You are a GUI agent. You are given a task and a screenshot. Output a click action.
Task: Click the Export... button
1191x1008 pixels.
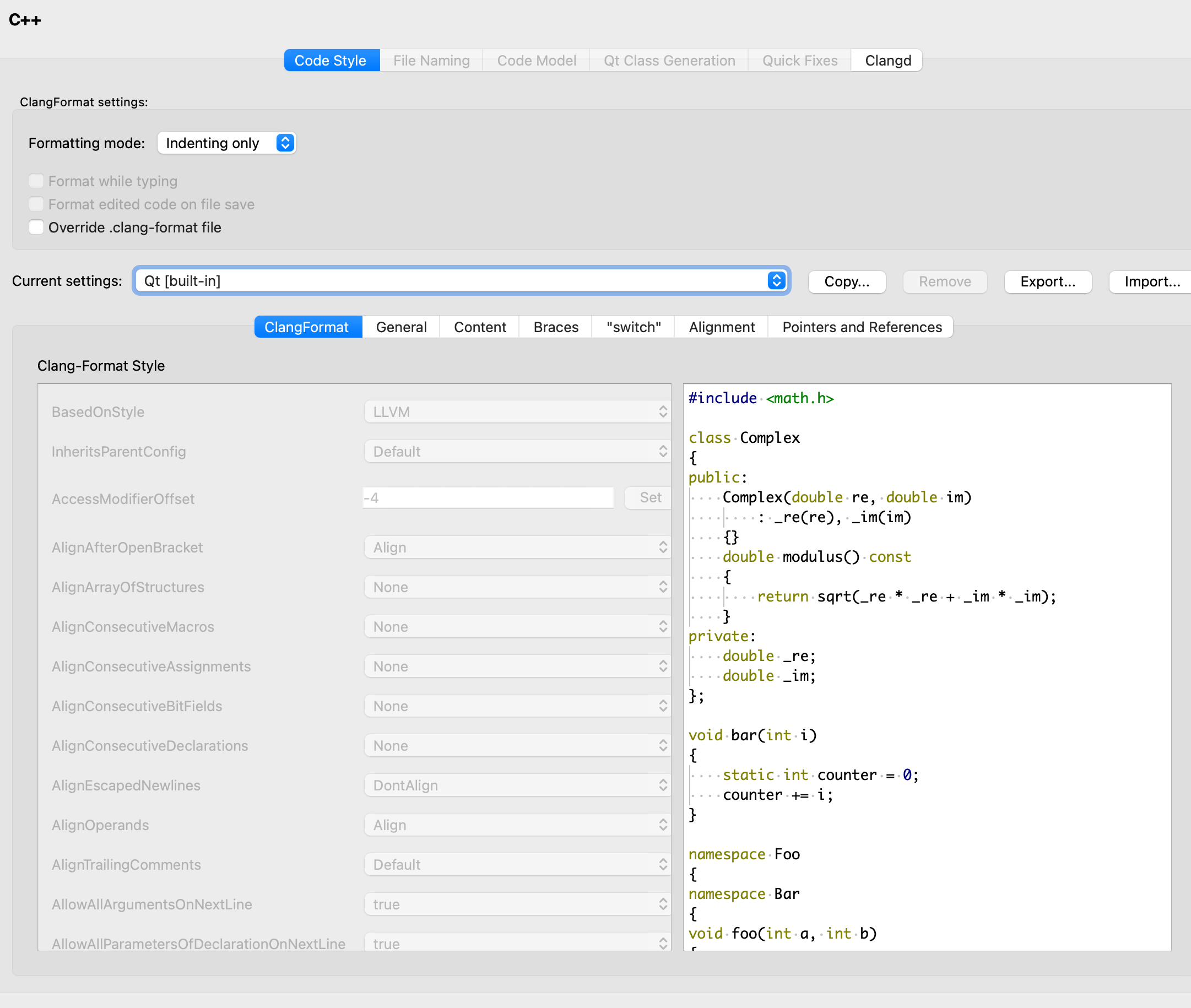(1048, 281)
